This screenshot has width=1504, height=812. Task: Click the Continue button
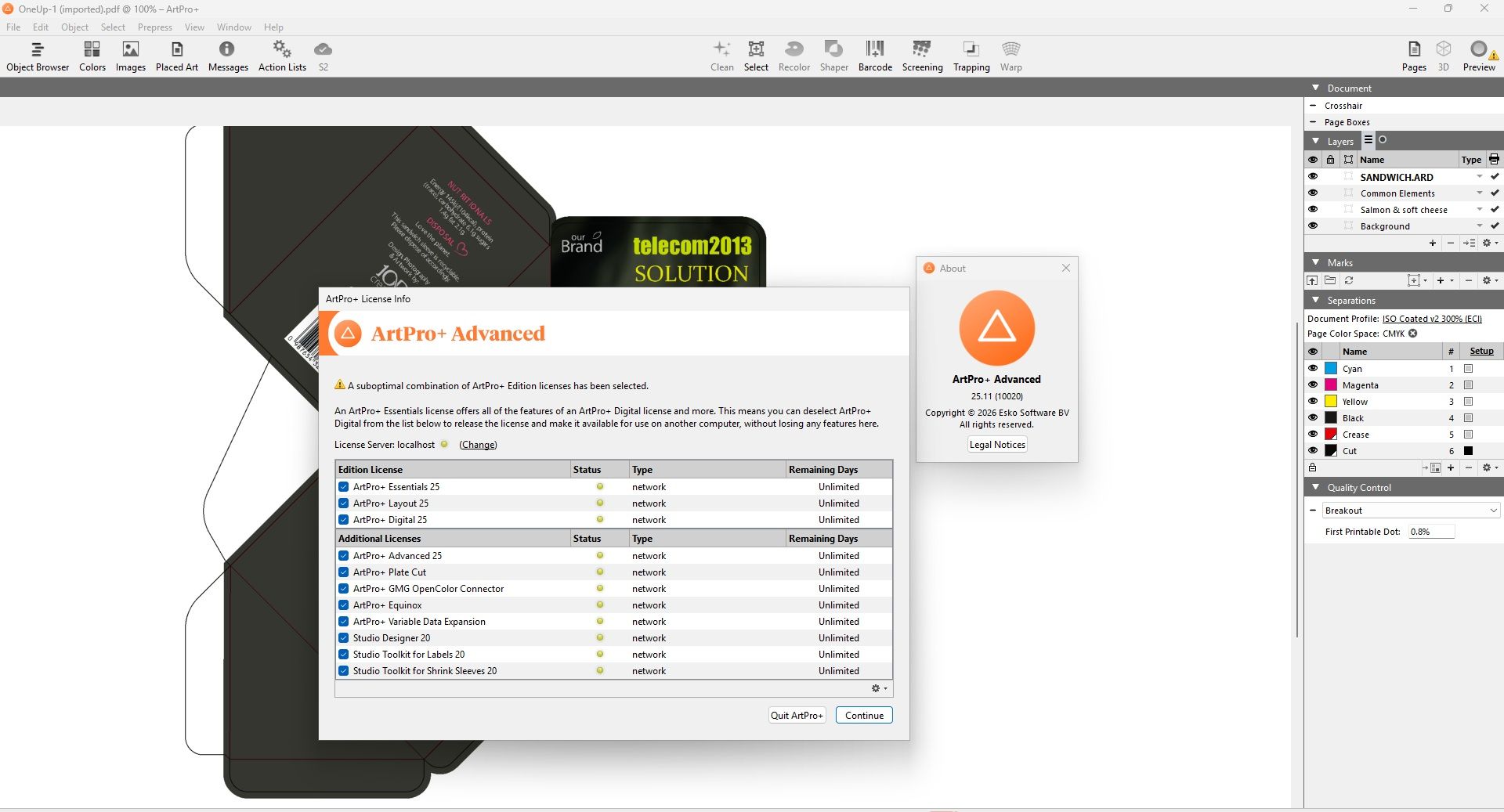pyautogui.click(x=864, y=716)
